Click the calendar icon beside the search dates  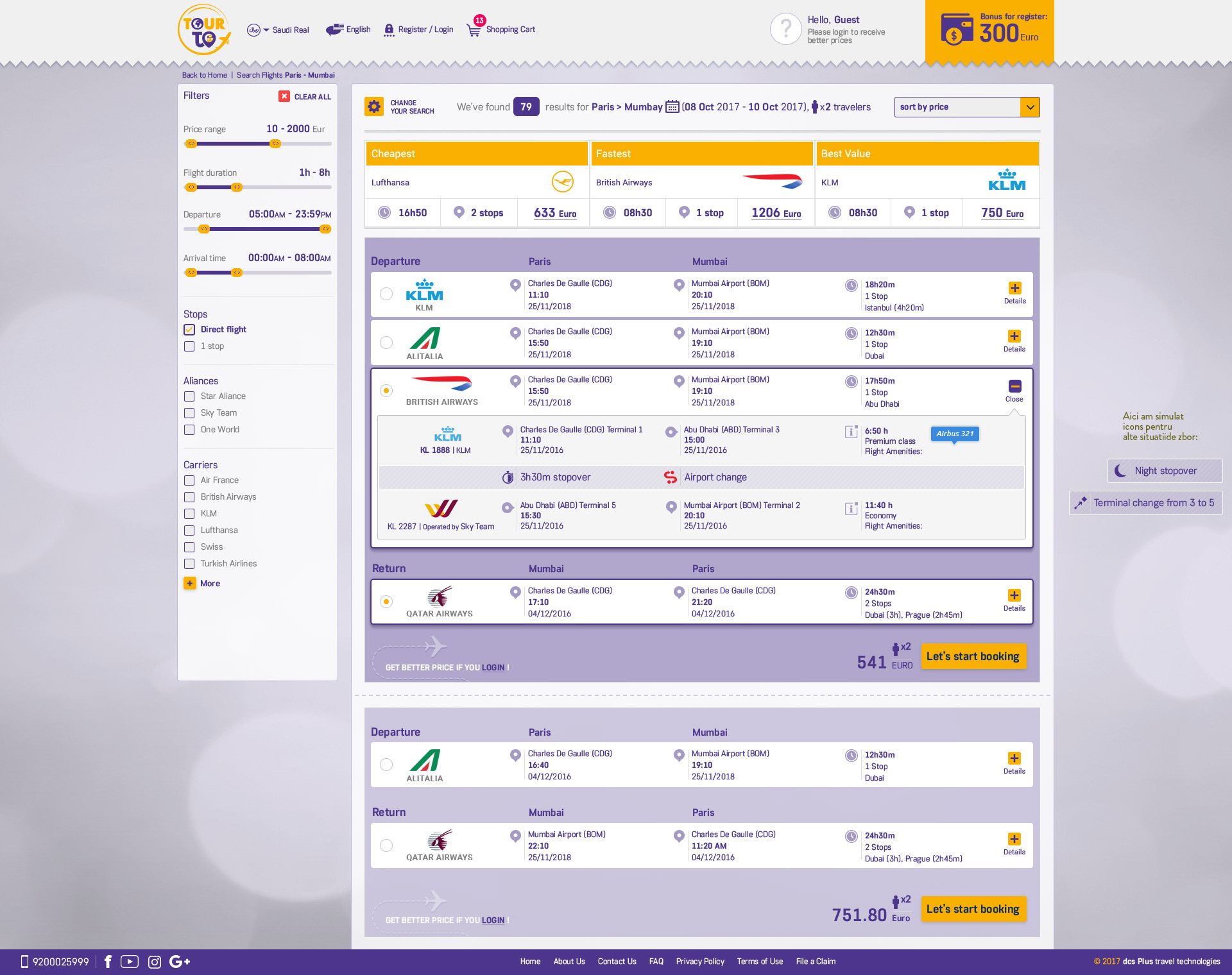pyautogui.click(x=672, y=106)
